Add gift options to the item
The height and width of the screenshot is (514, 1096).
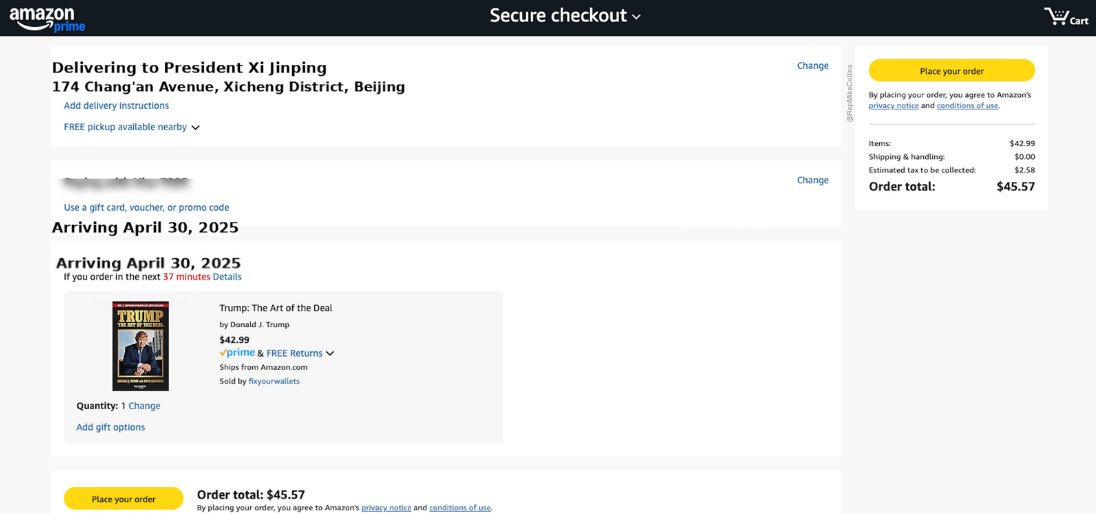[110, 427]
